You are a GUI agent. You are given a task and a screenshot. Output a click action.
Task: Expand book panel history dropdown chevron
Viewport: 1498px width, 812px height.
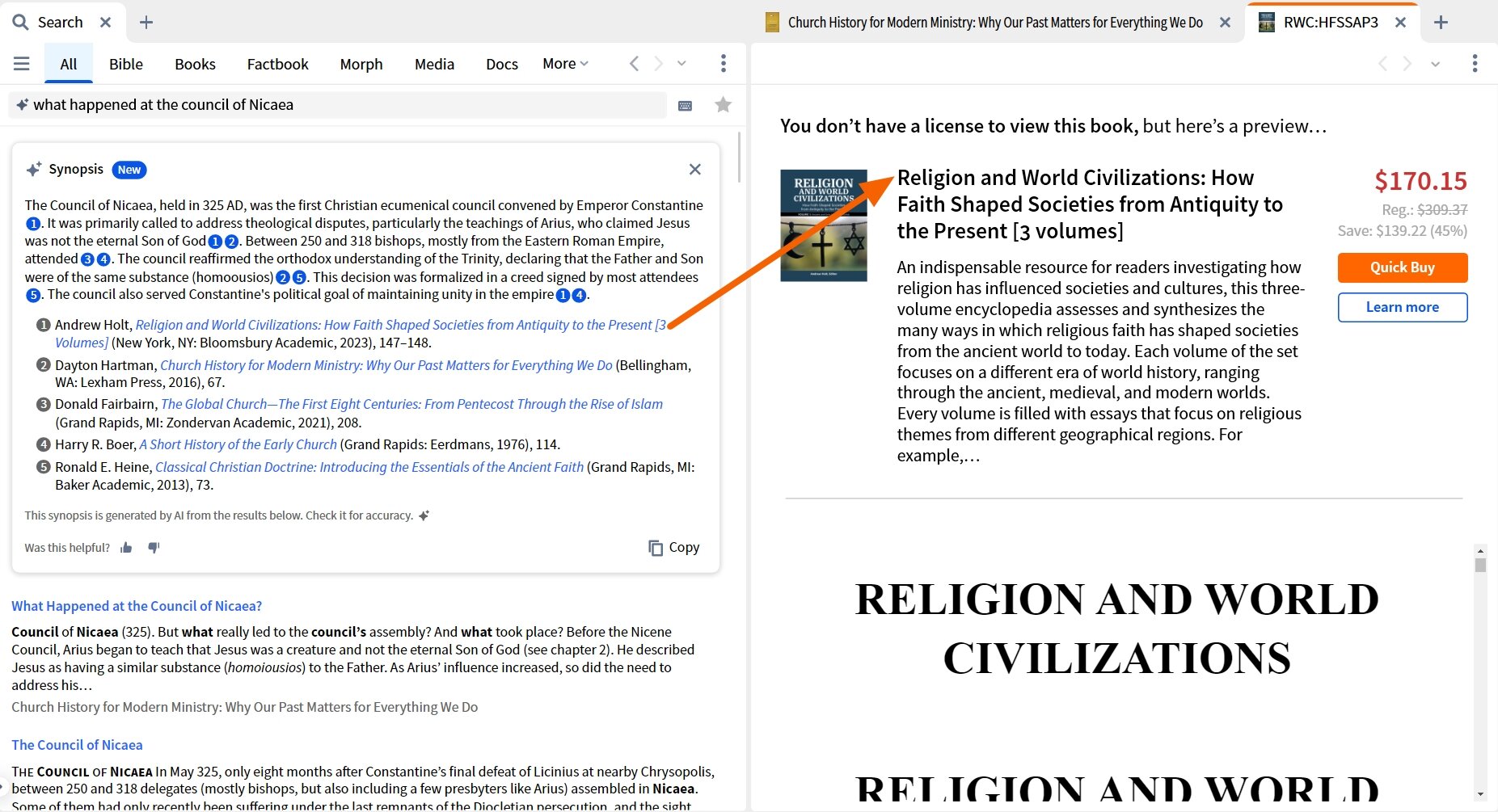pyautogui.click(x=1435, y=64)
